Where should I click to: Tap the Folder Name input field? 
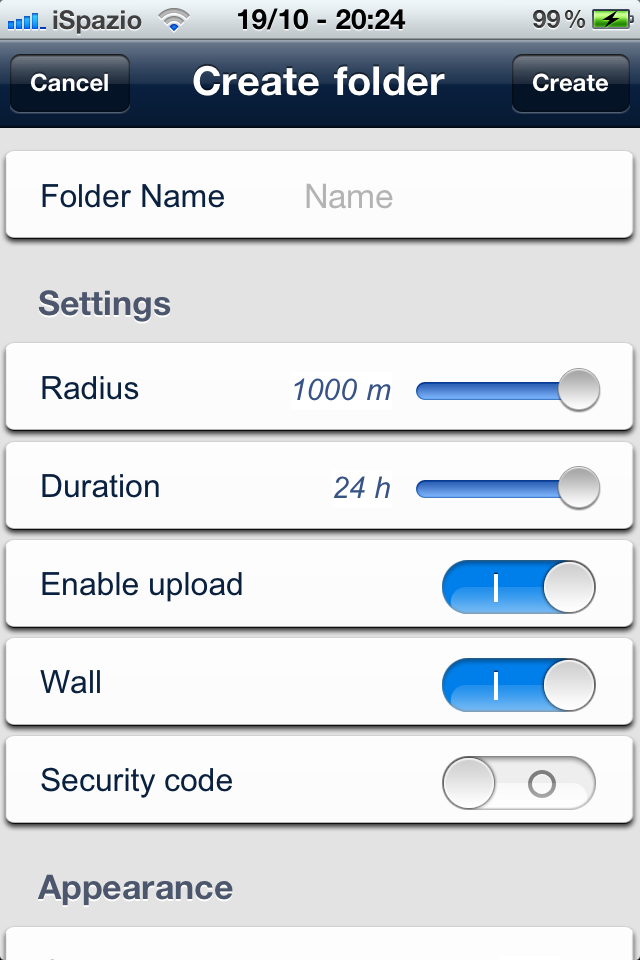click(440, 196)
